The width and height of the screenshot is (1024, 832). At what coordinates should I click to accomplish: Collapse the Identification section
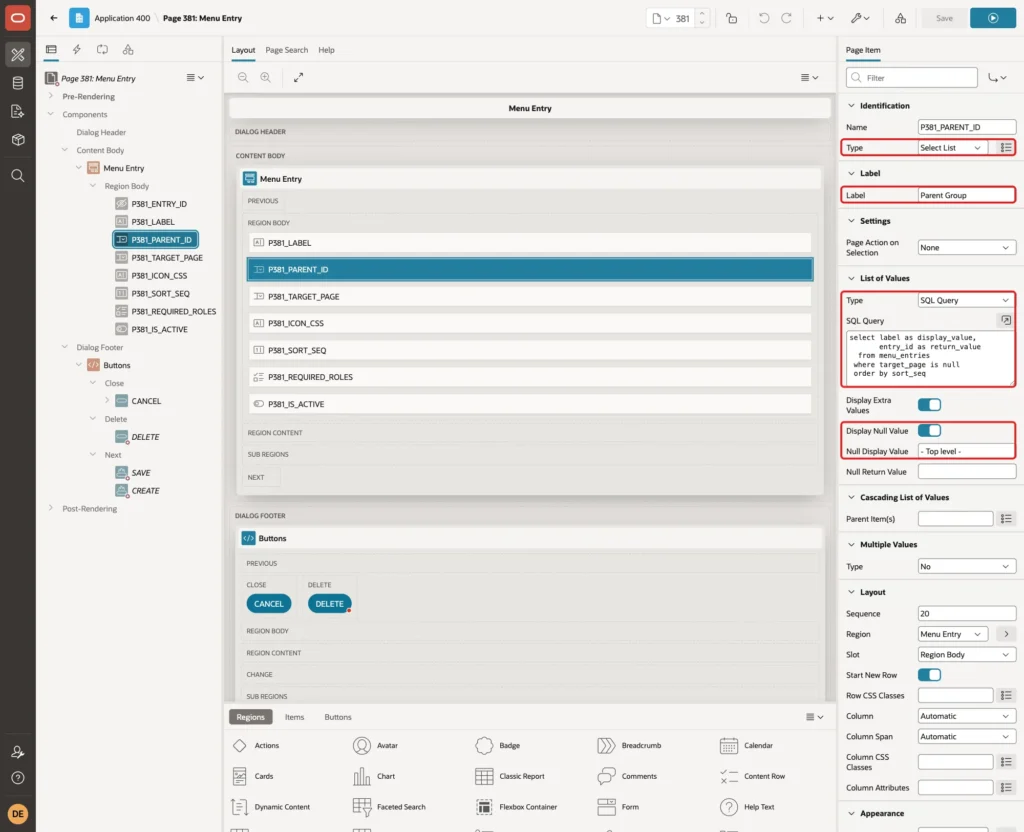tap(851, 105)
